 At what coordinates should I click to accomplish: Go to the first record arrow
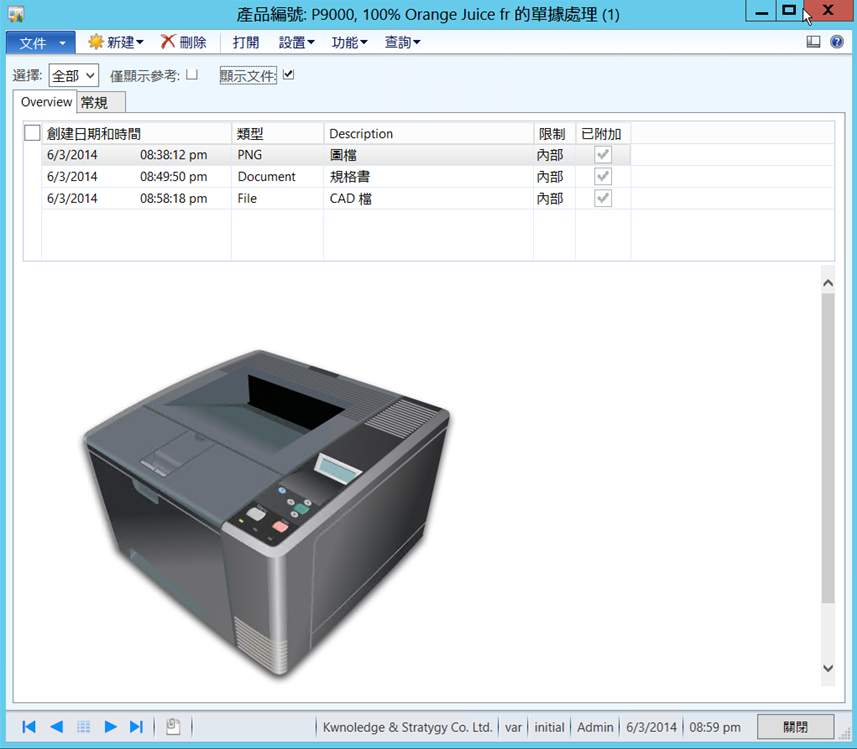[29, 727]
